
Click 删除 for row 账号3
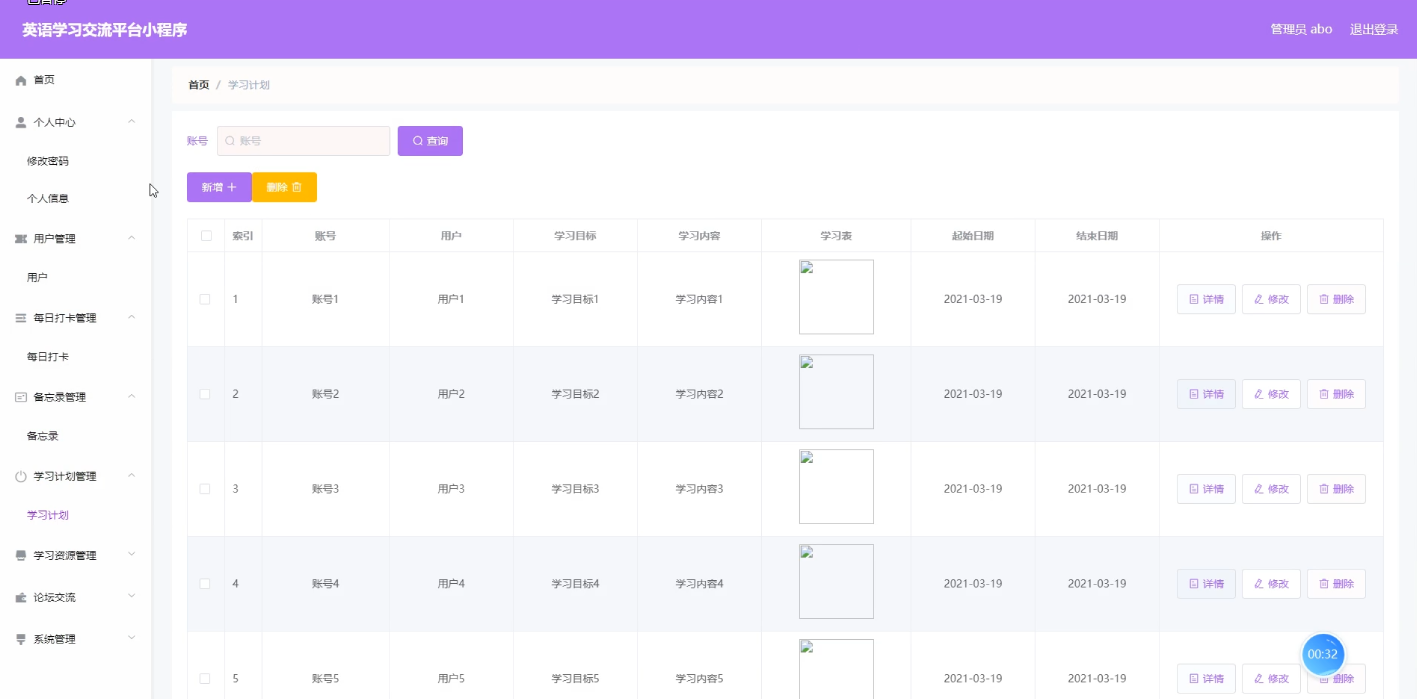[1336, 489]
